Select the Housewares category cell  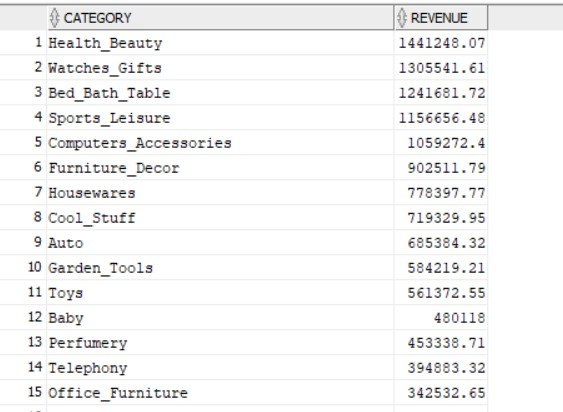pos(220,193)
